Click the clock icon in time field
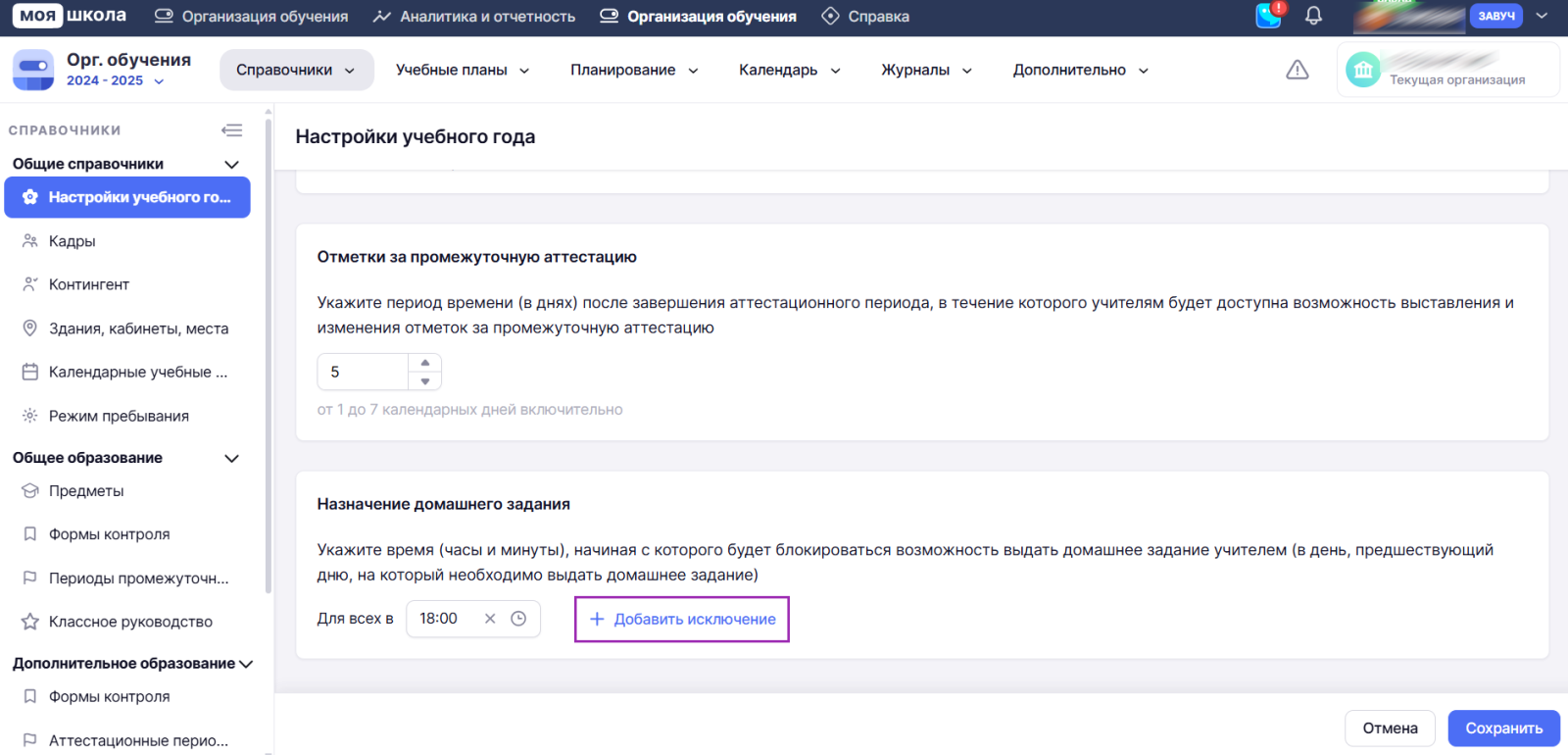 coord(518,619)
